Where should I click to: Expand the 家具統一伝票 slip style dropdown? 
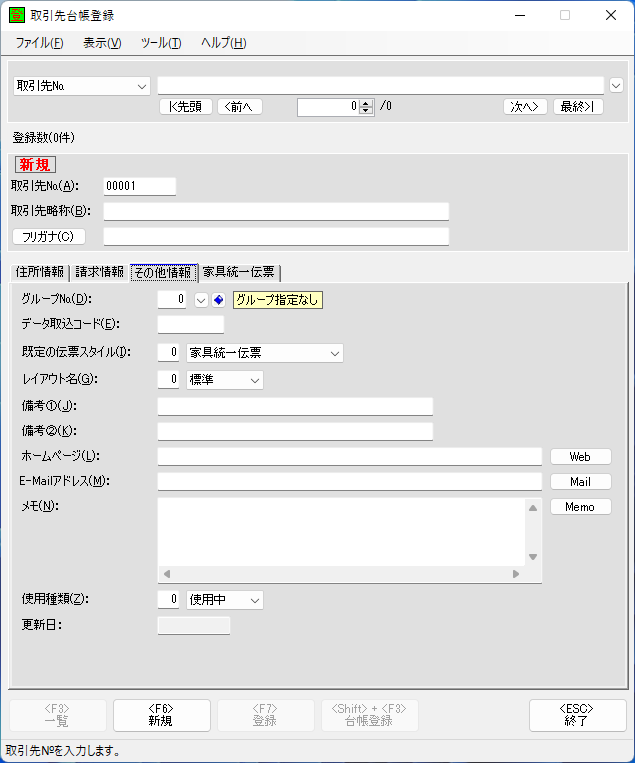(x=335, y=353)
